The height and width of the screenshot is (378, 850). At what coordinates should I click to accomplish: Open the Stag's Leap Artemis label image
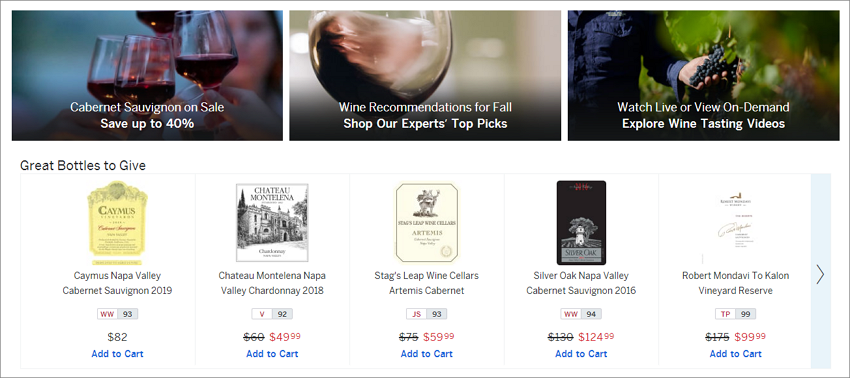pos(427,222)
